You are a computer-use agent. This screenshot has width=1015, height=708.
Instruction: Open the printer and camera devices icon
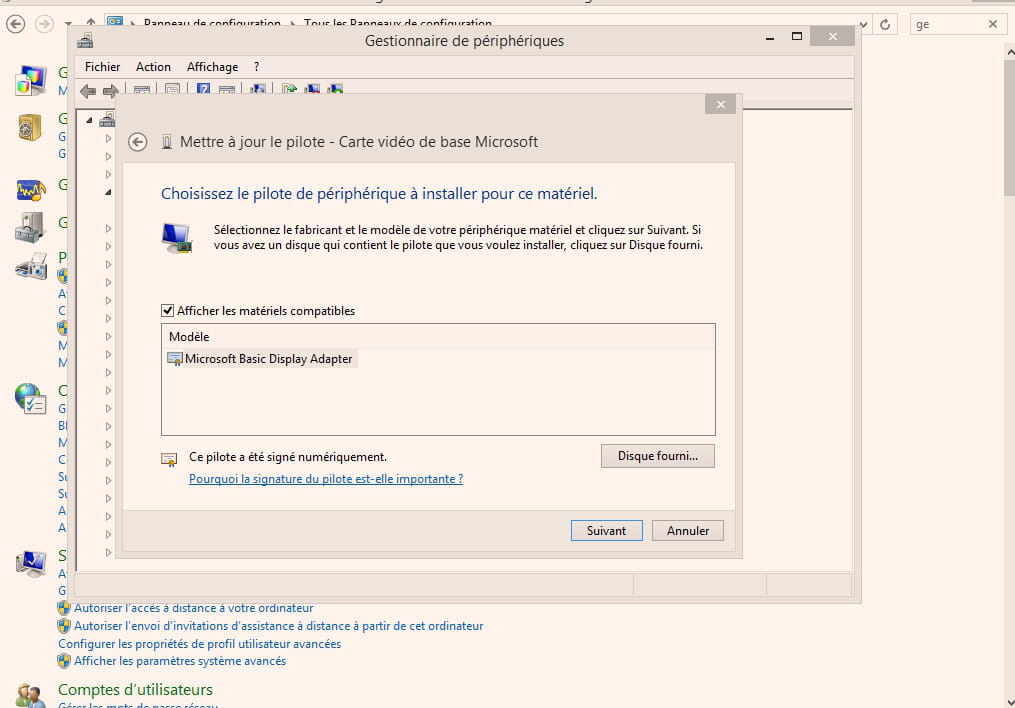point(31,266)
